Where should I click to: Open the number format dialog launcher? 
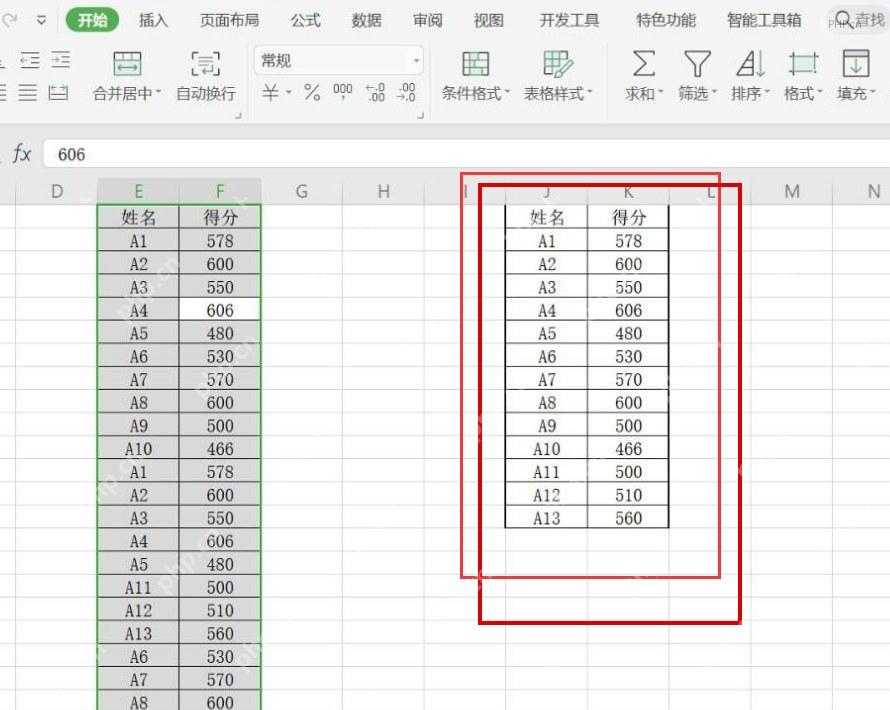click(421, 115)
